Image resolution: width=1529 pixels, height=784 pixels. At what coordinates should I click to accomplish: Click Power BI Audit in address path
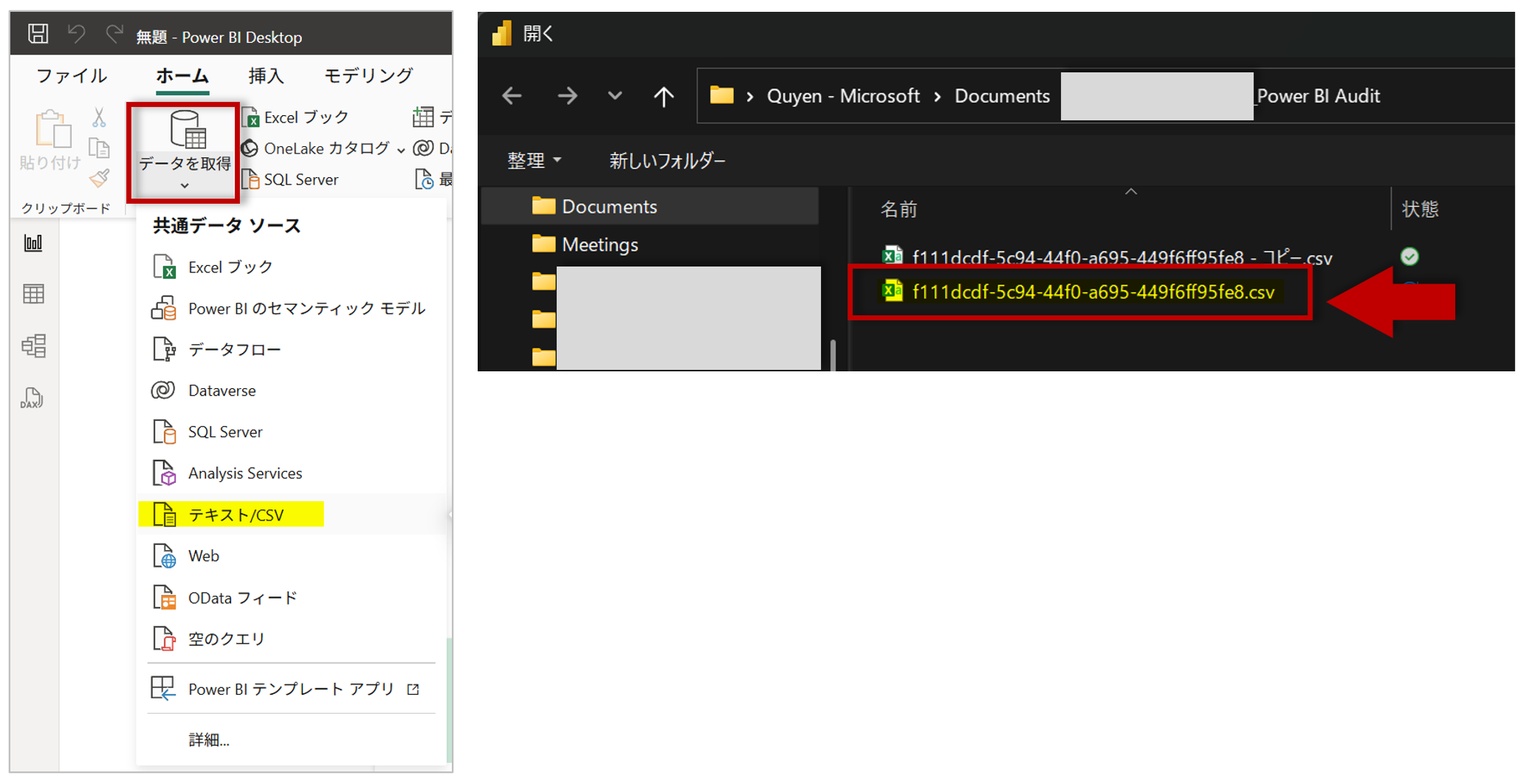tap(1319, 96)
